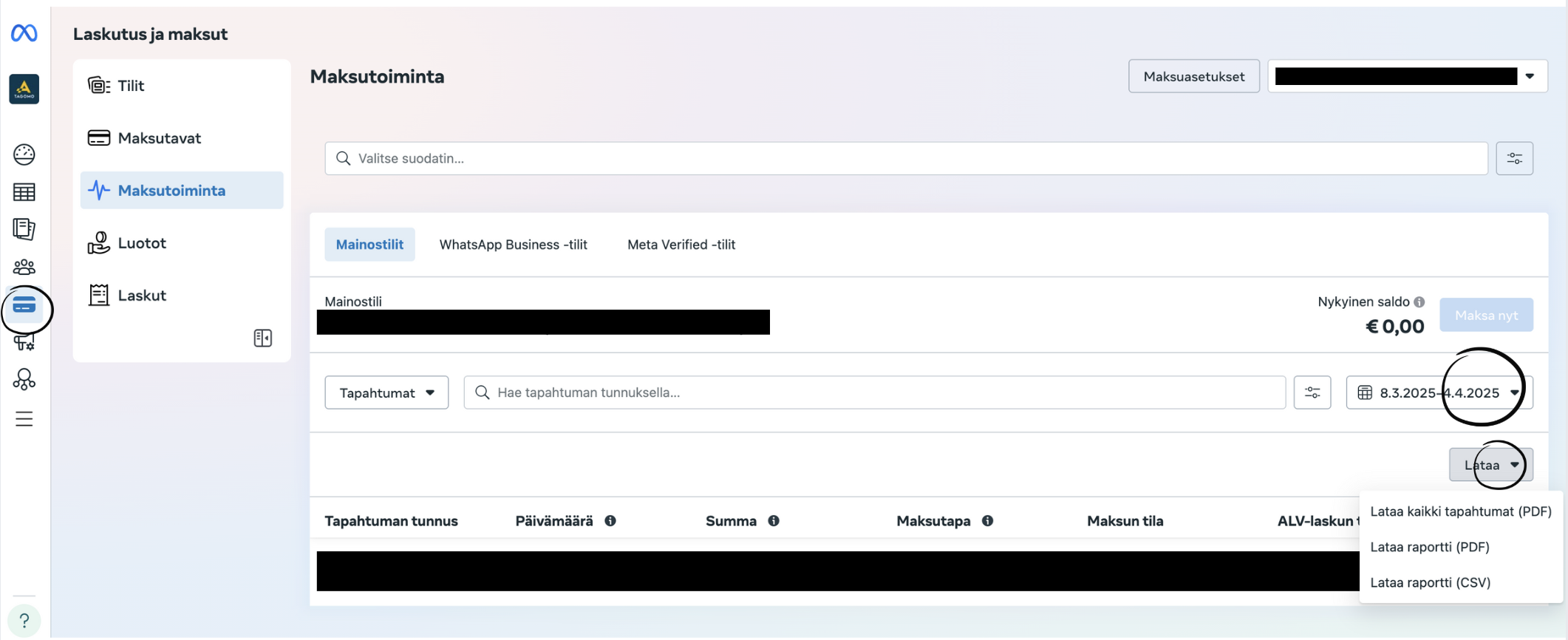
Task: Select Maksutavat in the left navigation
Action: (x=159, y=138)
